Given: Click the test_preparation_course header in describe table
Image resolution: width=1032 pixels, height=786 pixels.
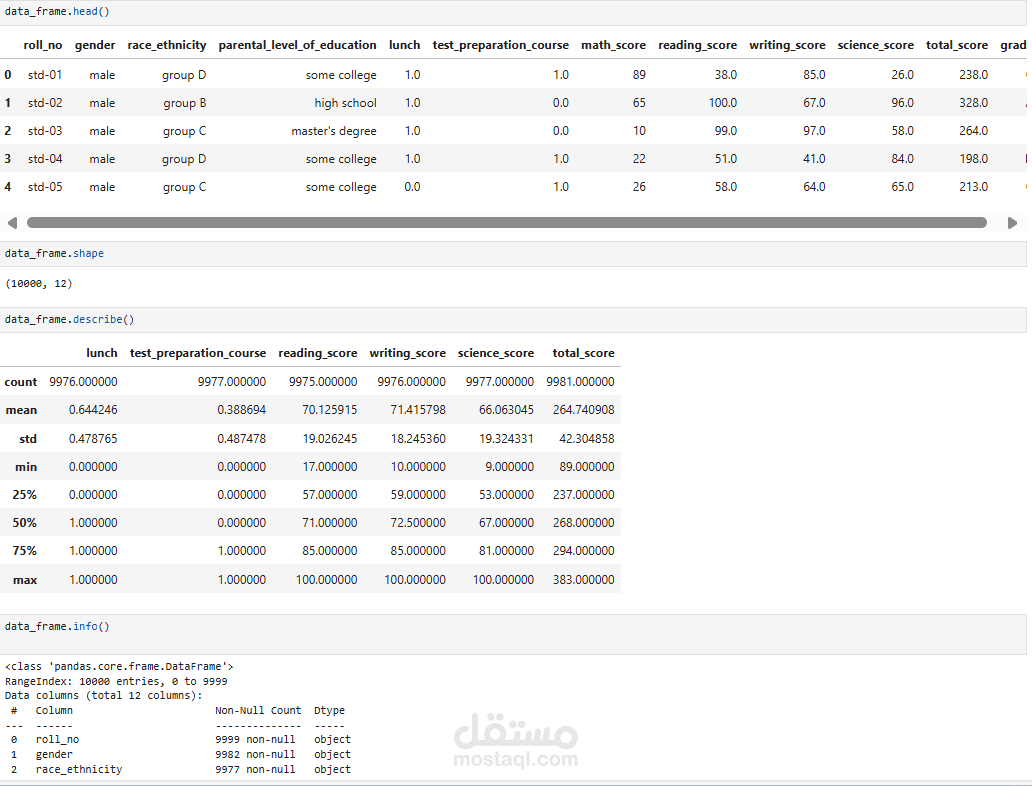Looking at the screenshot, I should [198, 353].
